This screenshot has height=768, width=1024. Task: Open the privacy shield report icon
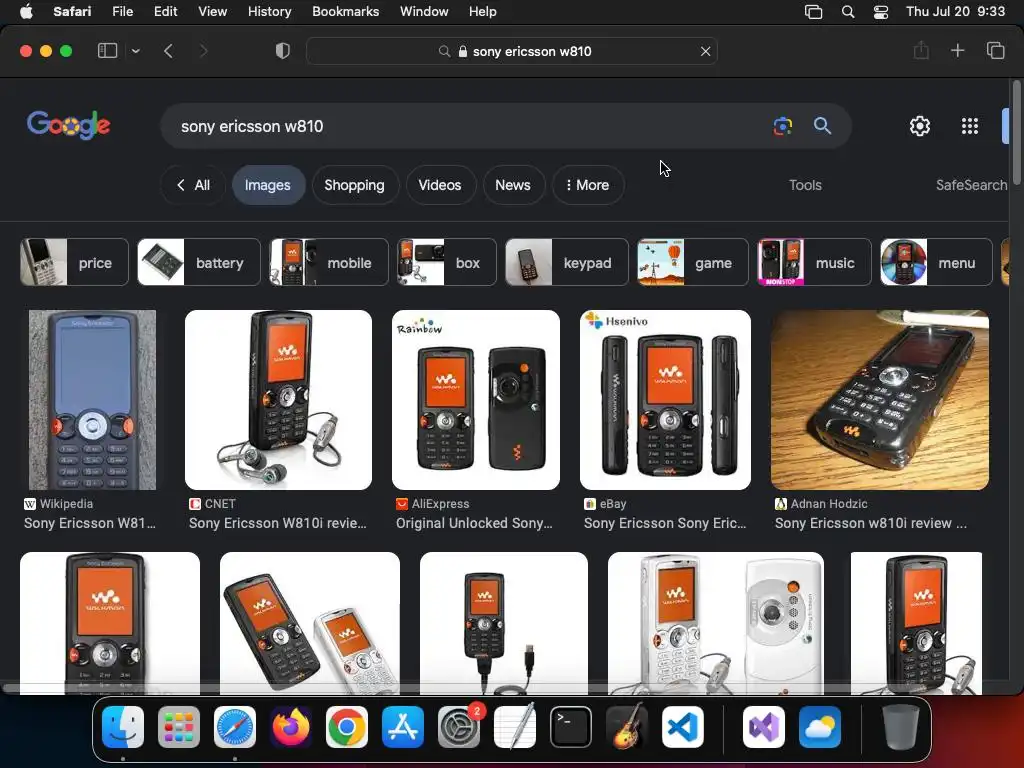point(283,51)
